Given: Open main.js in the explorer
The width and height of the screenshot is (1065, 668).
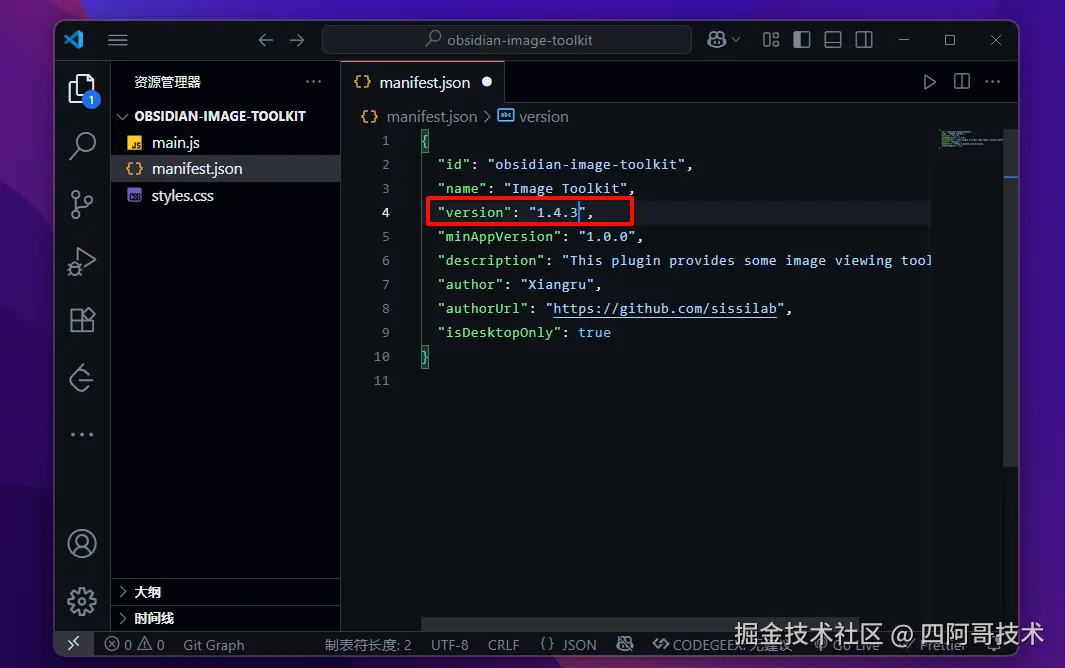Looking at the screenshot, I should tap(175, 143).
